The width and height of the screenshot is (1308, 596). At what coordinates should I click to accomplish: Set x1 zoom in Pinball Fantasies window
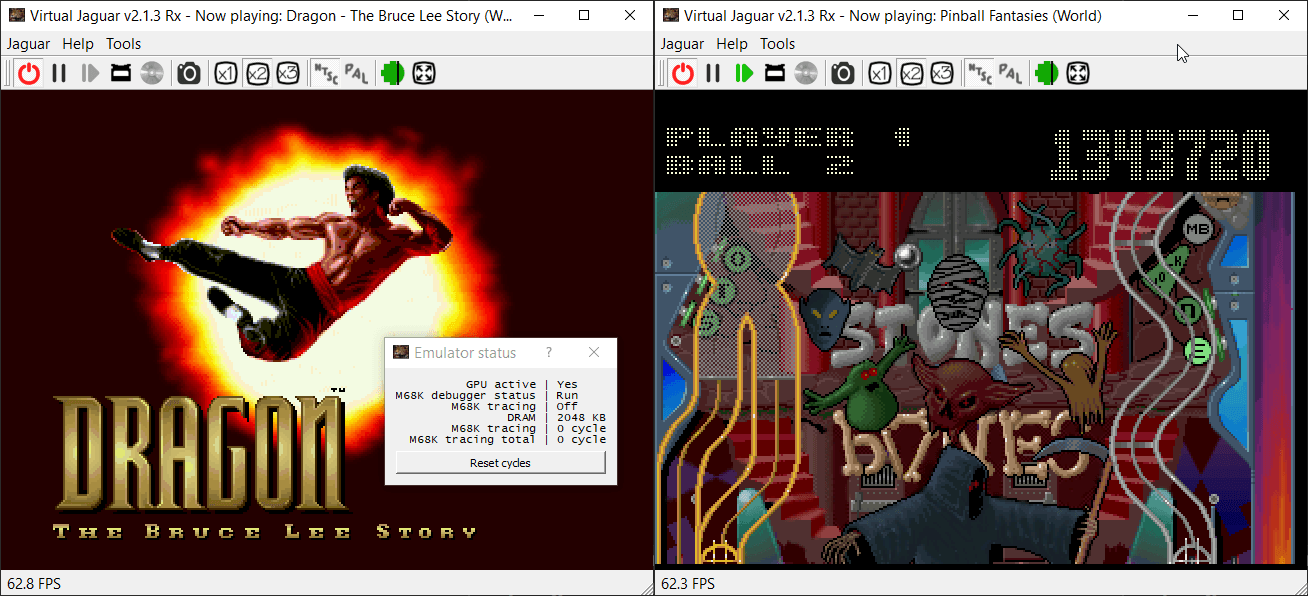tap(880, 73)
